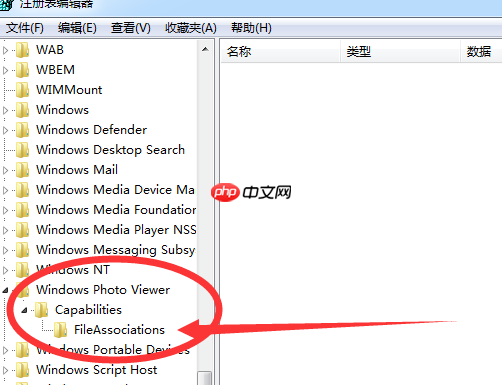The width and height of the screenshot is (503, 385).
Task: Select the WAB key label
Action: (x=50, y=50)
